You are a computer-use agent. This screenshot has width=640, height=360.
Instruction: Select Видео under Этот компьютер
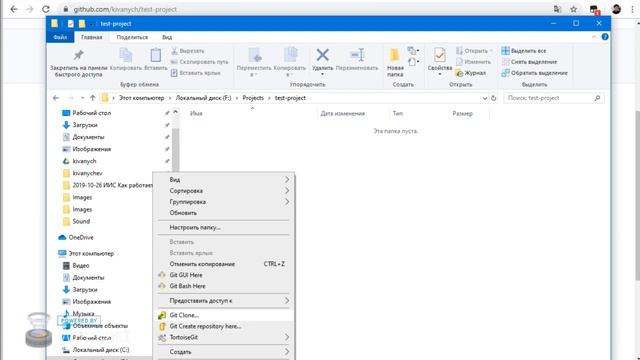coord(81,266)
